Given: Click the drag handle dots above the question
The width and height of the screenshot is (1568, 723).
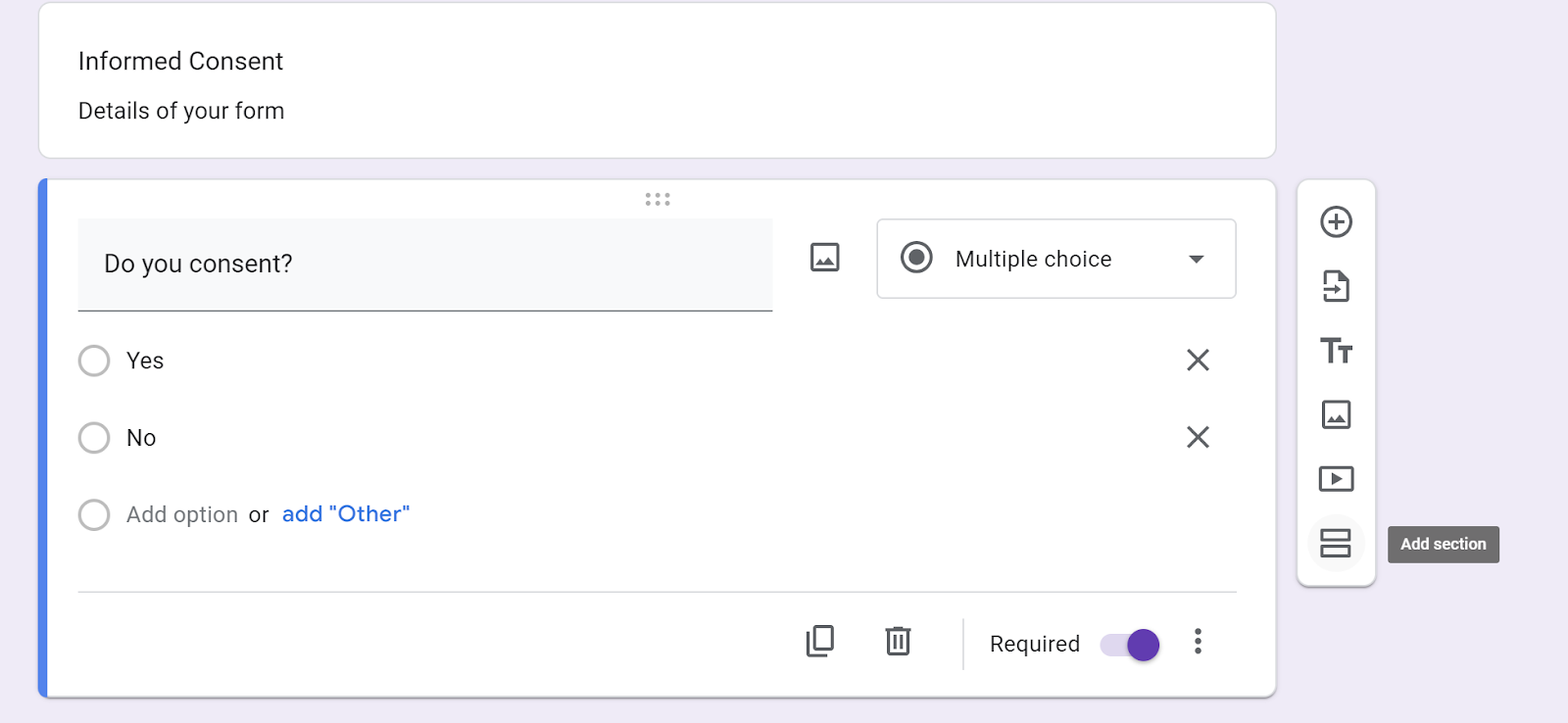Looking at the screenshot, I should point(658,200).
